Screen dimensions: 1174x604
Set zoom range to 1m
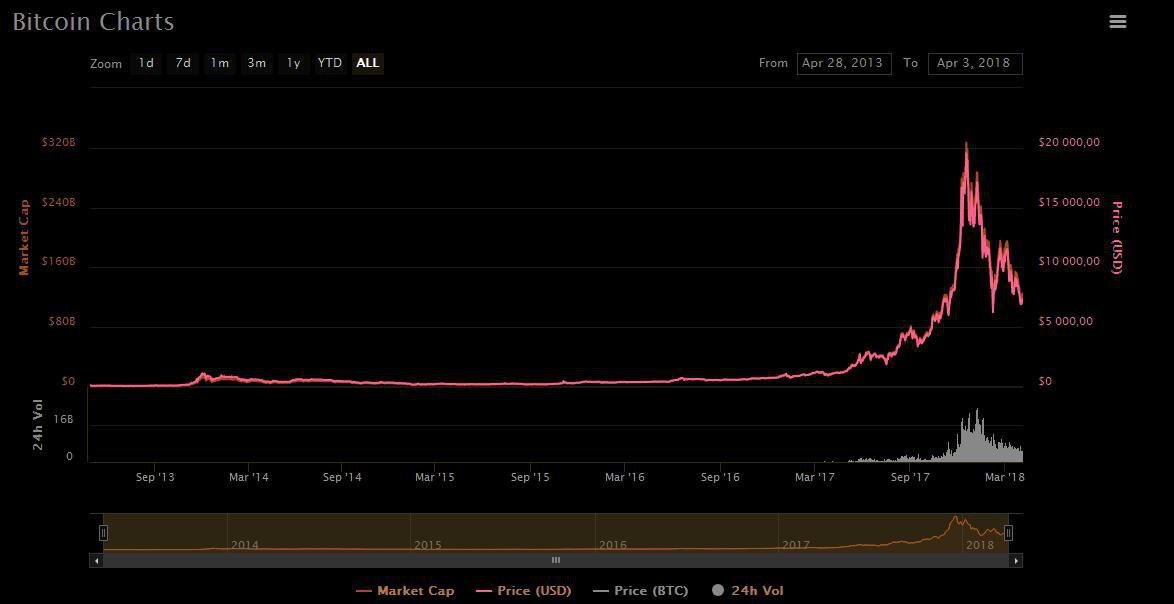pyautogui.click(x=219, y=64)
